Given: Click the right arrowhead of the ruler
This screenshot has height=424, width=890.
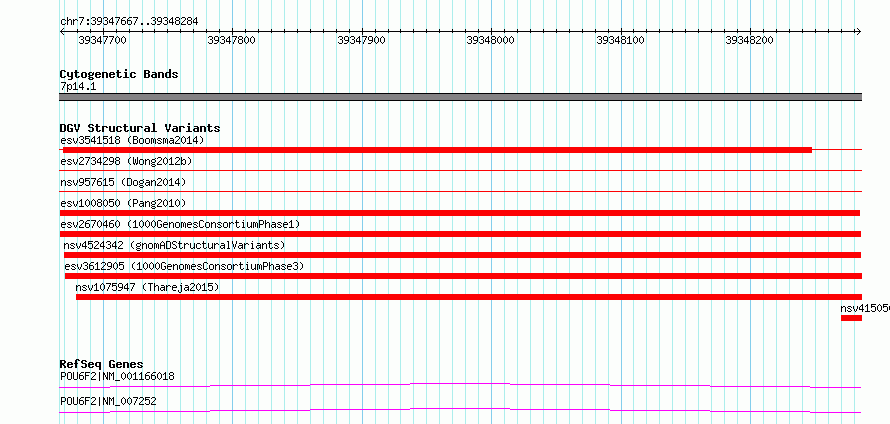Looking at the screenshot, I should click(859, 32).
